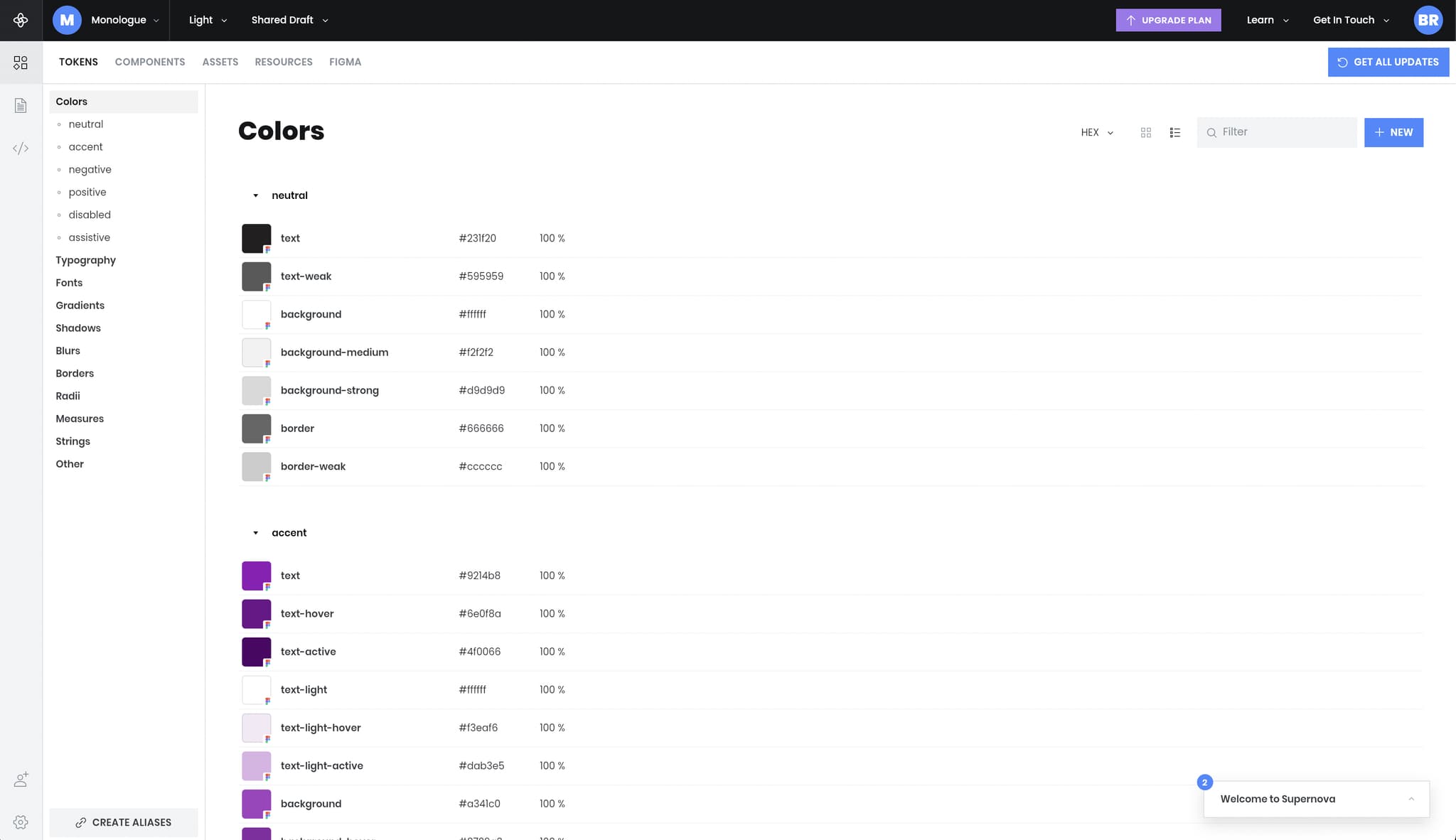Collapse the accent color group
The width and height of the screenshot is (1456, 840).
[255, 533]
